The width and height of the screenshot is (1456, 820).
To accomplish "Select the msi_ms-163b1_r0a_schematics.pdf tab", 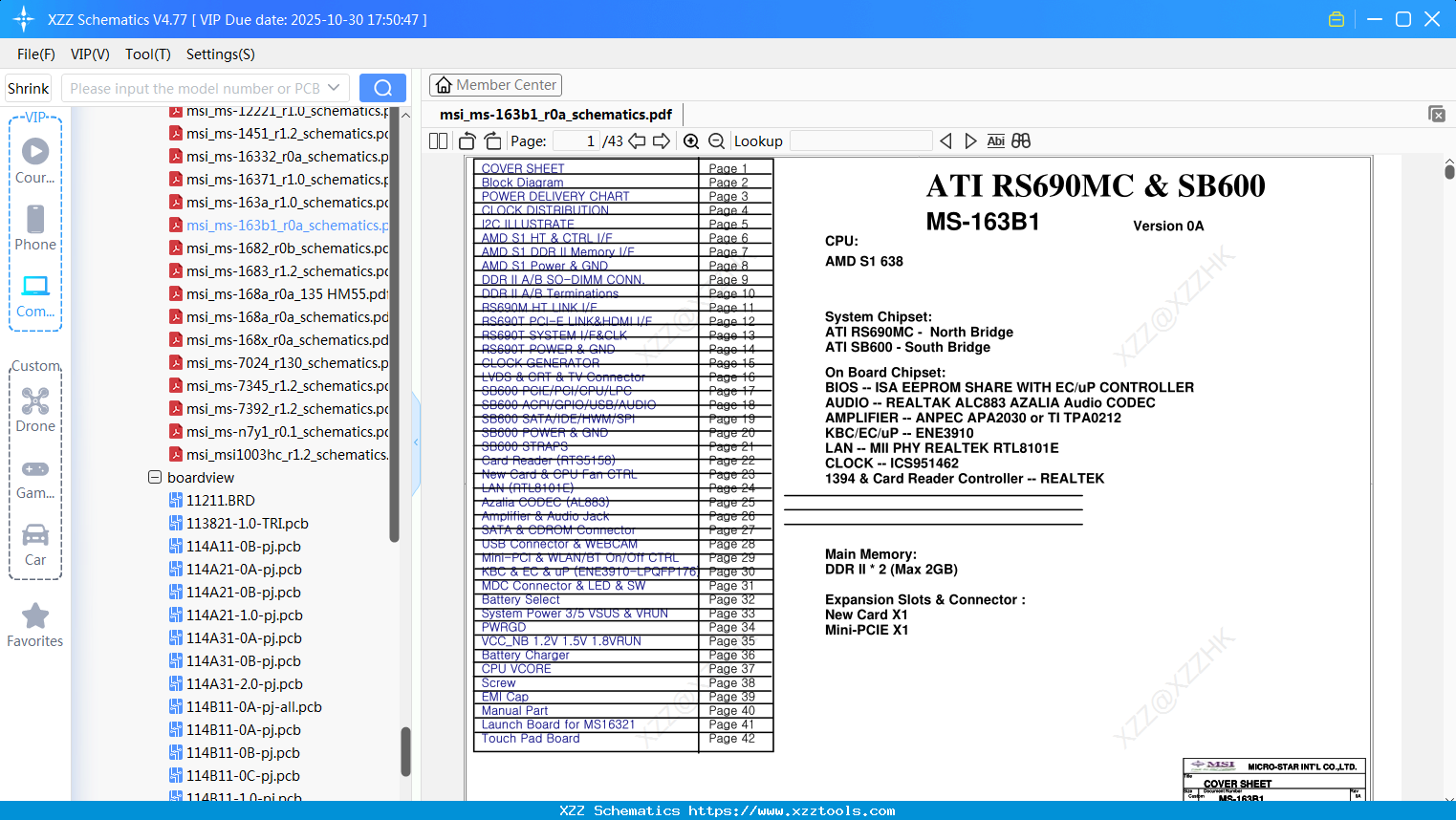I will pos(555,115).
